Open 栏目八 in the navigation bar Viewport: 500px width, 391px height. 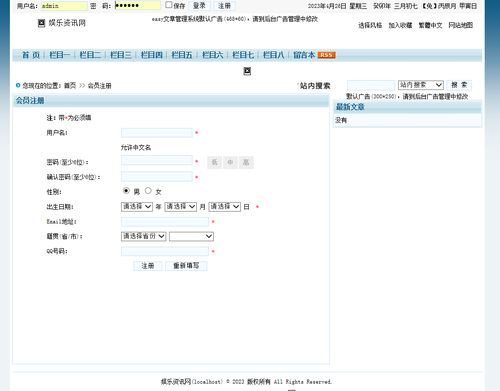click(274, 55)
